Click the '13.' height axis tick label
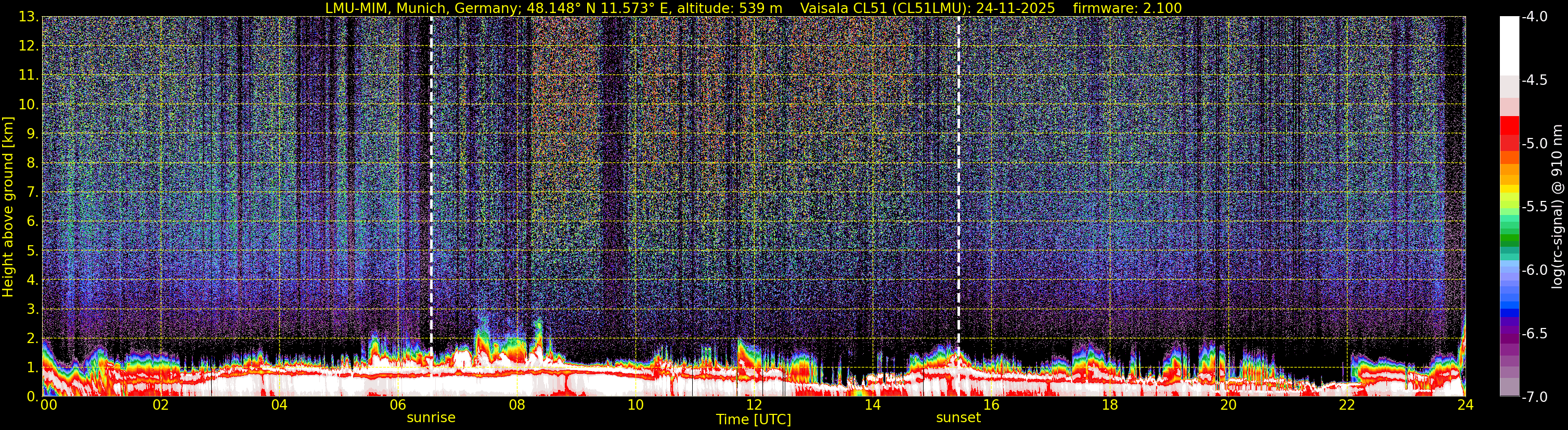Image resolution: width=1568 pixels, height=430 pixels. [28, 17]
